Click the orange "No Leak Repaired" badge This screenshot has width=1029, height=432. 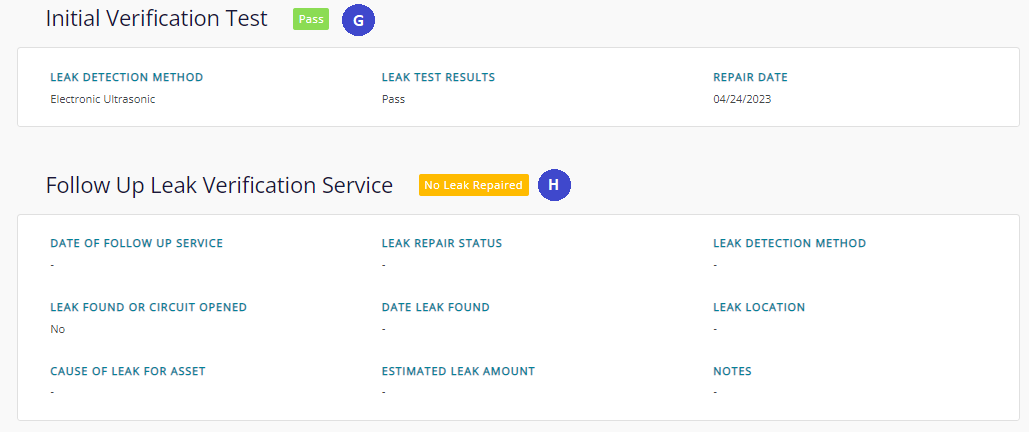point(474,185)
